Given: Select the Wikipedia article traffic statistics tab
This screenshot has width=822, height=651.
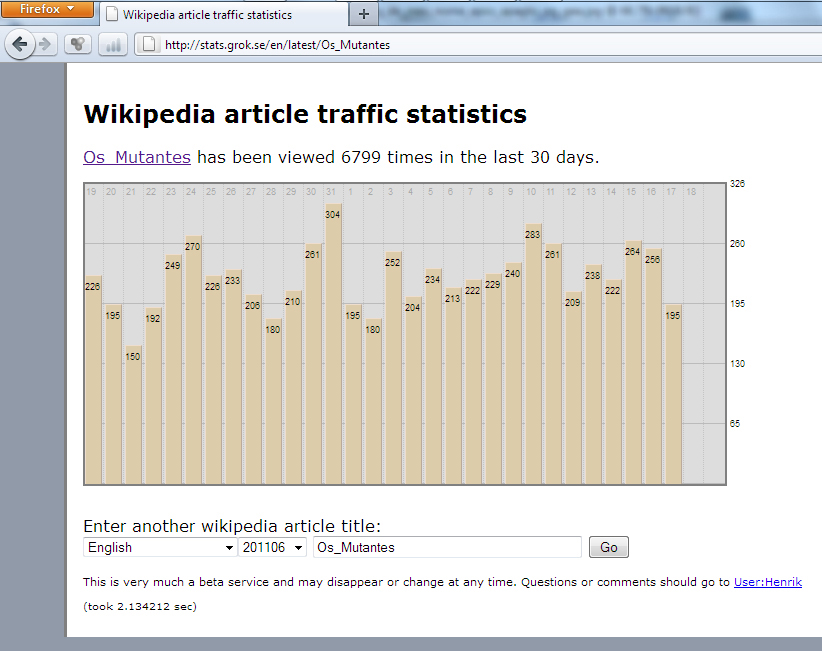Looking at the screenshot, I should pyautogui.click(x=220, y=15).
